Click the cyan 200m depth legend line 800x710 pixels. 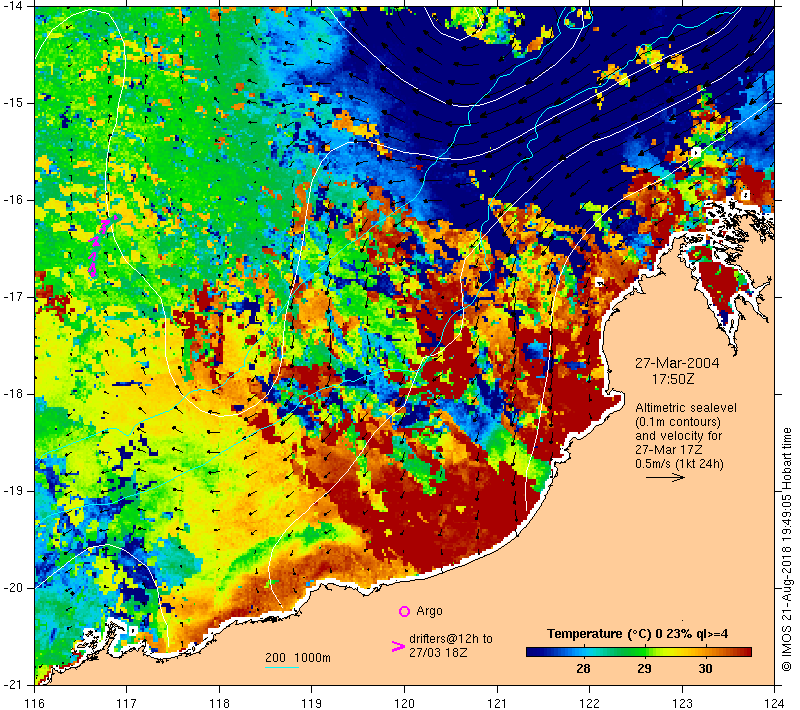[282, 667]
